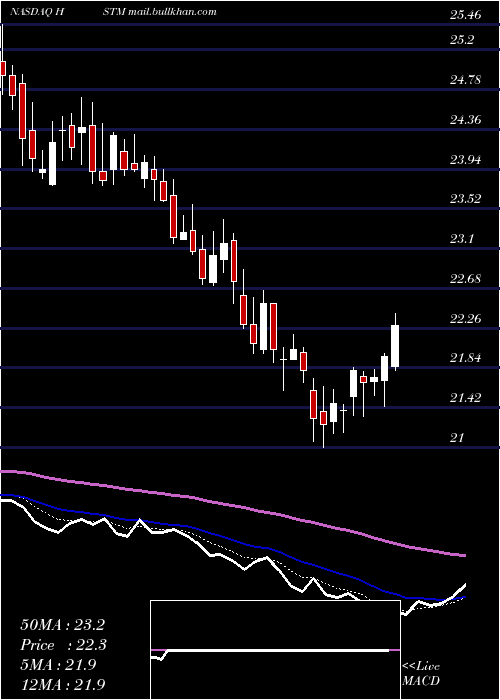Click the 25.2 price axis label

click(x=462, y=40)
